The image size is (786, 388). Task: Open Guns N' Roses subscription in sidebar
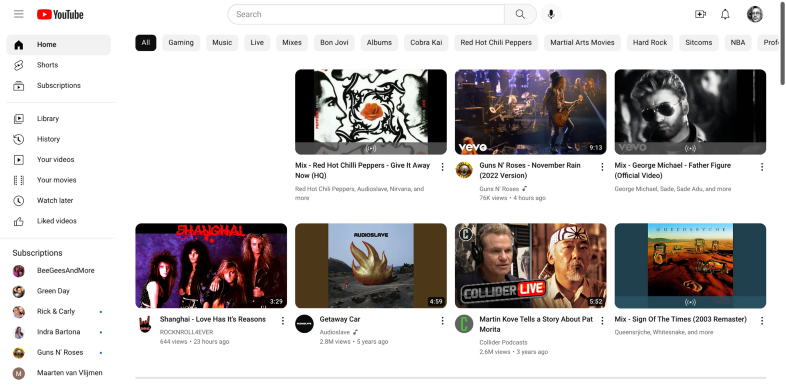(59, 352)
